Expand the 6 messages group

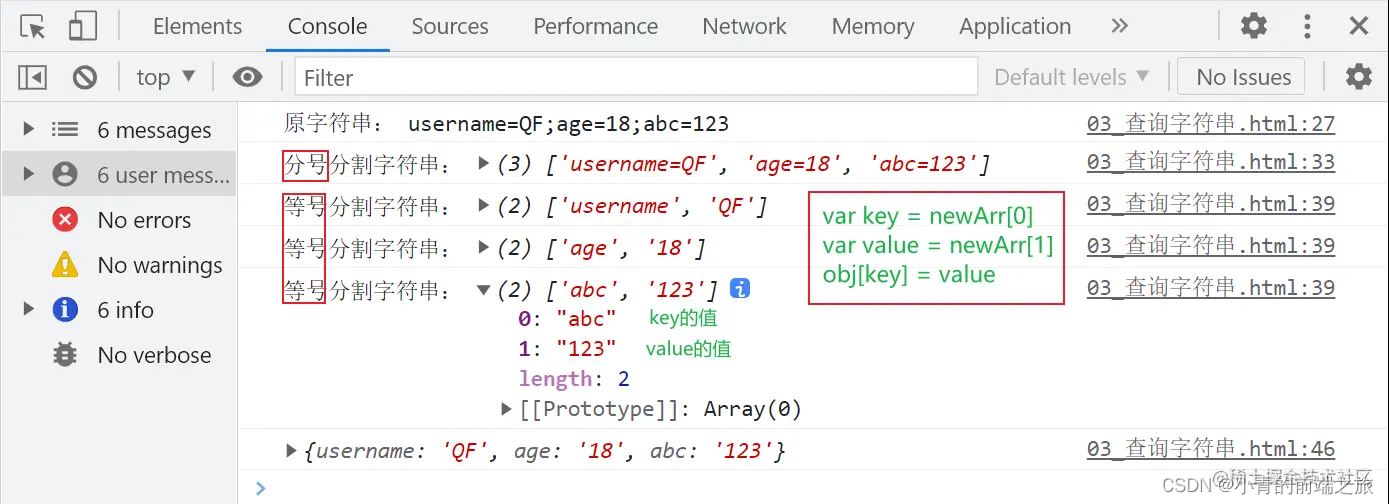point(29,130)
